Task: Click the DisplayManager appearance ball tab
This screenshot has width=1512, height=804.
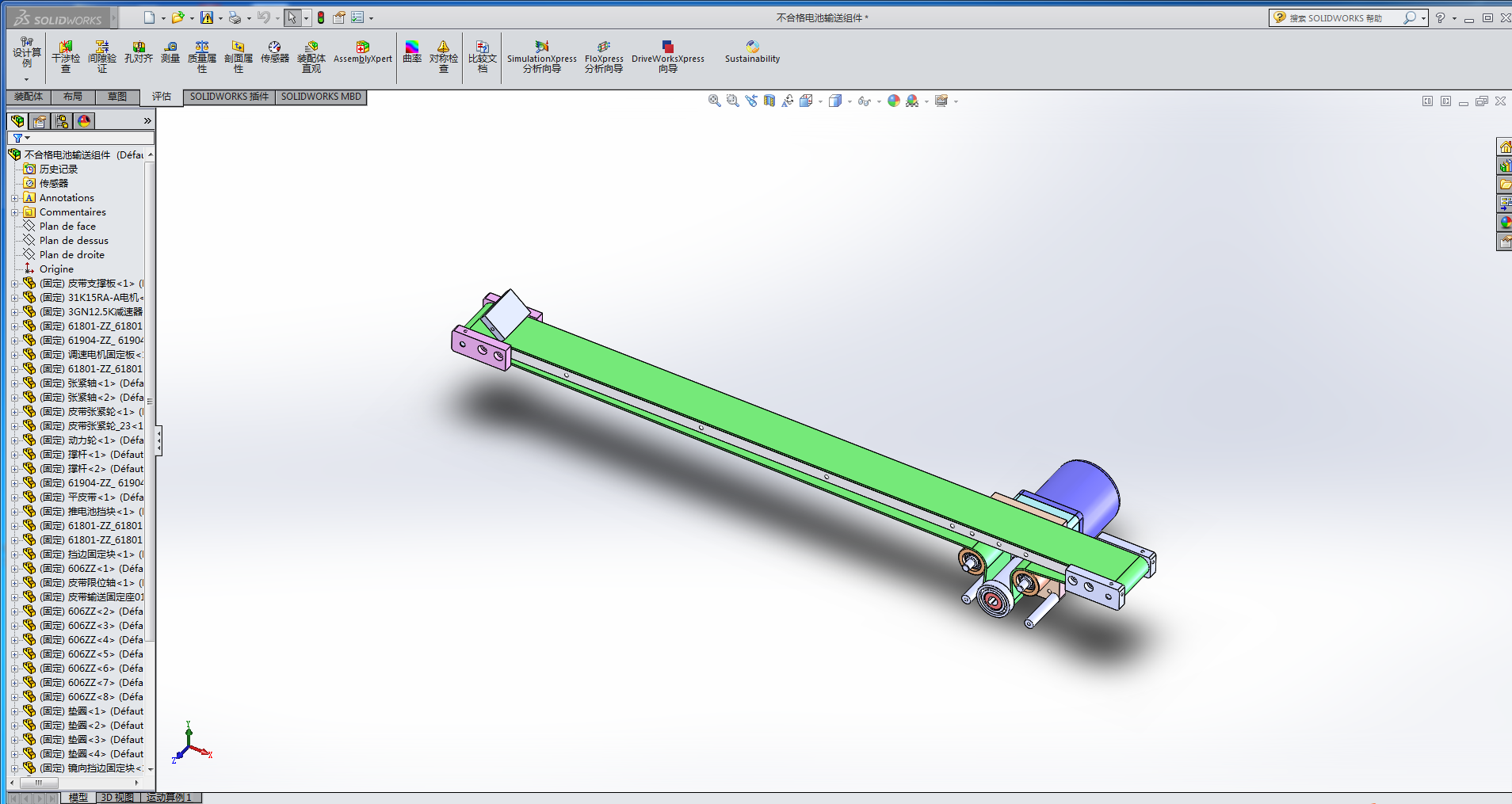Action: (84, 121)
